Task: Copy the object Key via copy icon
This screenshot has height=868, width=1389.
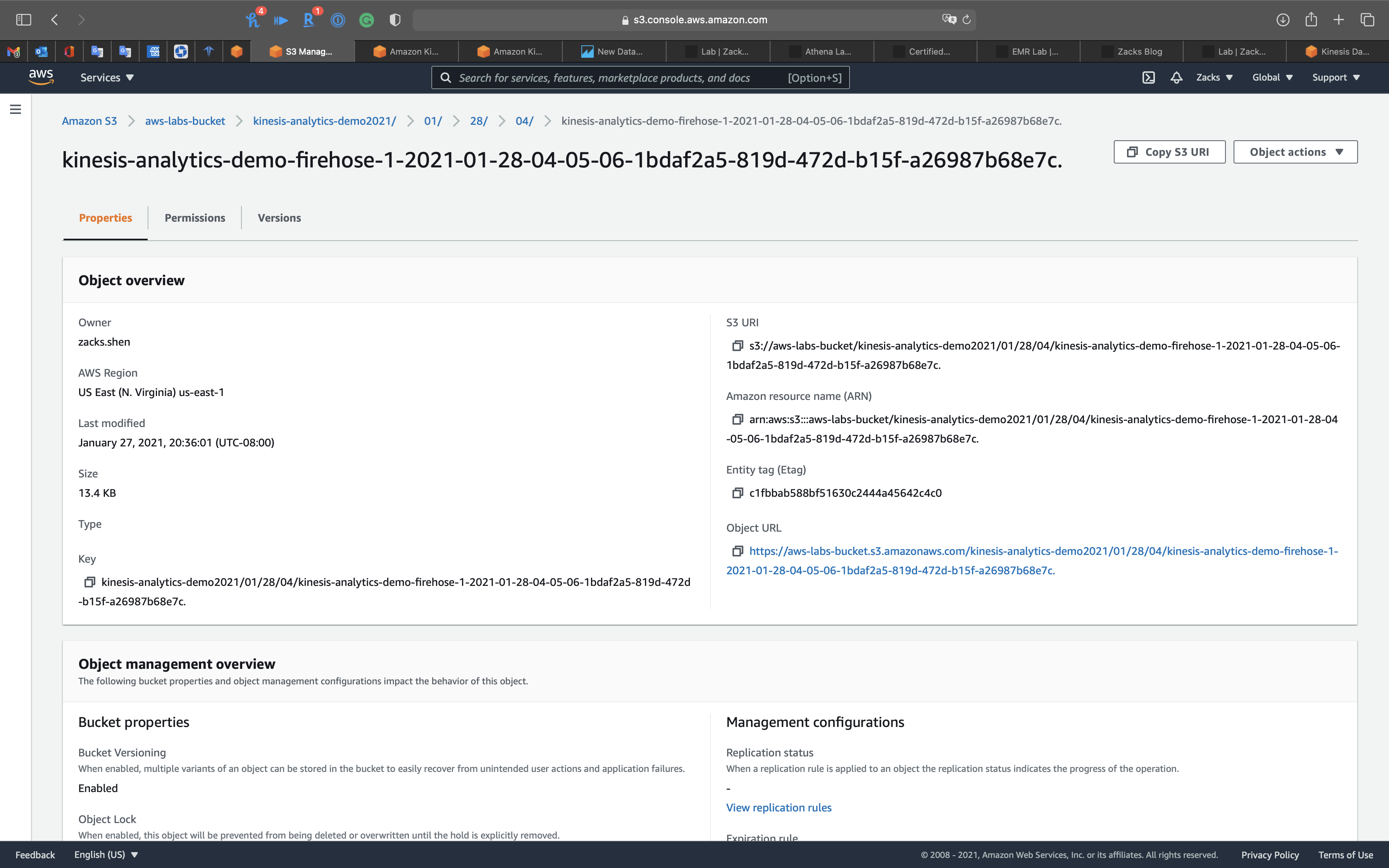Action: click(90, 582)
